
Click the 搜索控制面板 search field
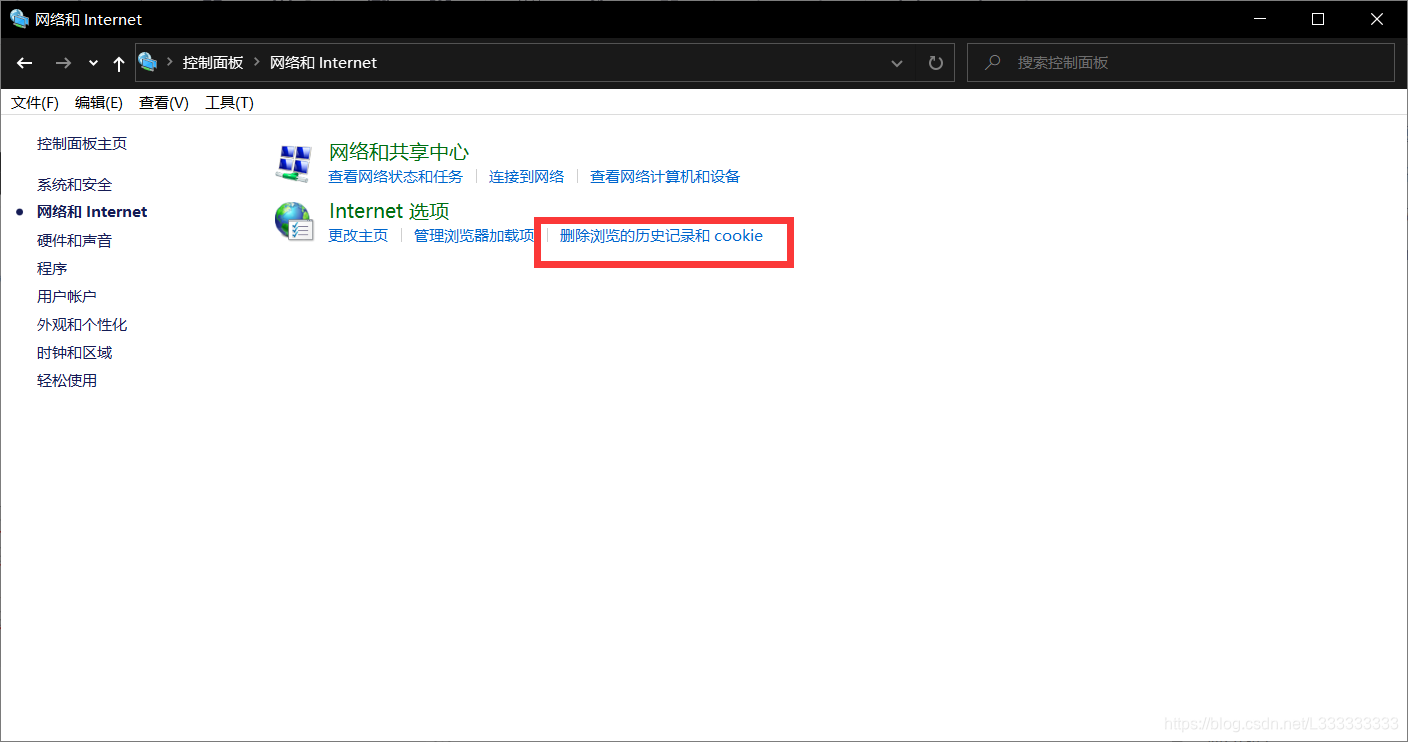tap(1180, 62)
